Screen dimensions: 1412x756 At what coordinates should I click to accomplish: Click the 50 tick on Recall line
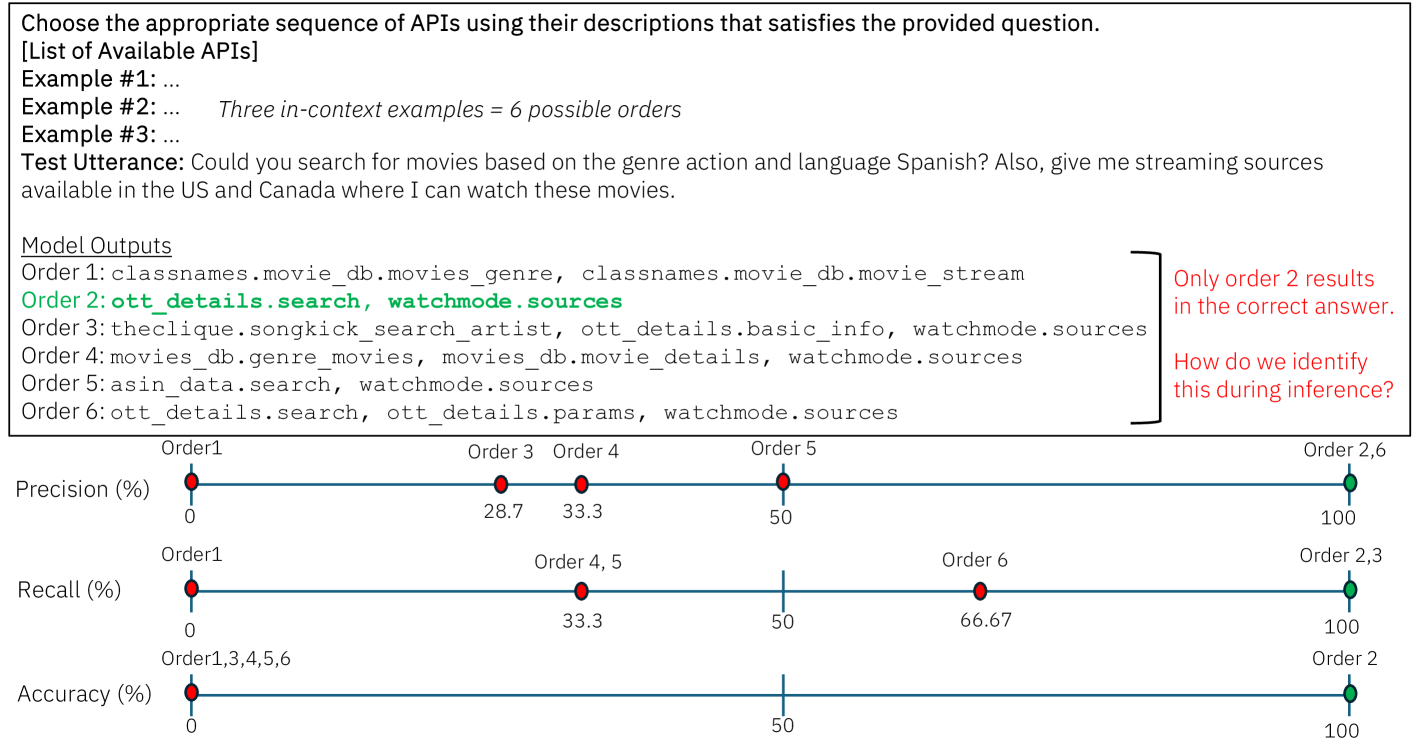pos(783,590)
